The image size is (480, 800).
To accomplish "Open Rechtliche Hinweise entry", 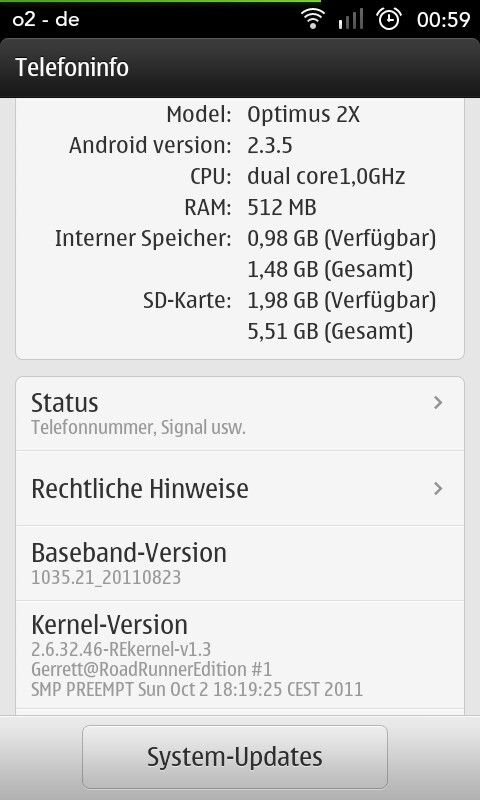I will [x=240, y=488].
